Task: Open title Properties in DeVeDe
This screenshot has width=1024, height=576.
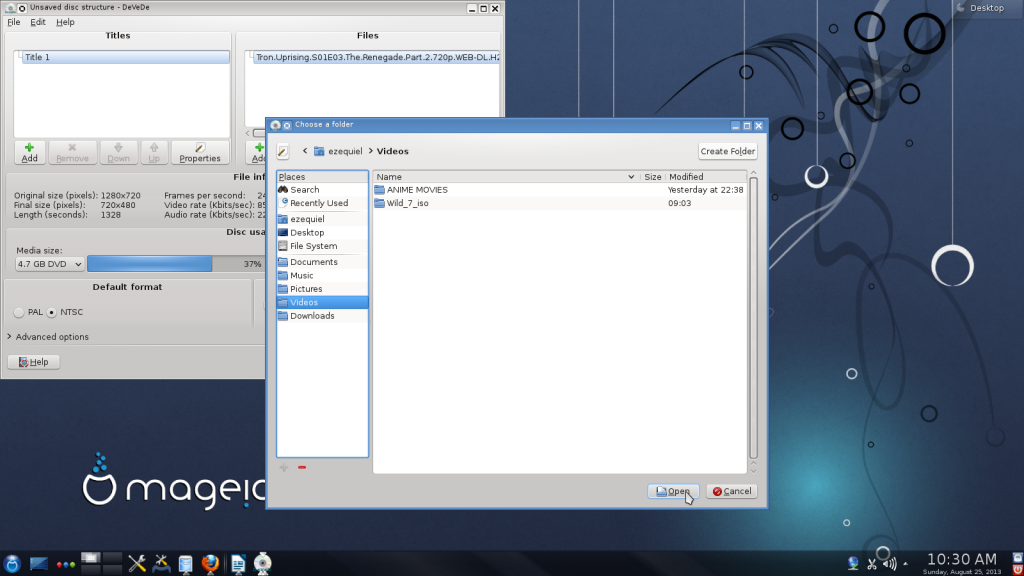Action: click(200, 152)
